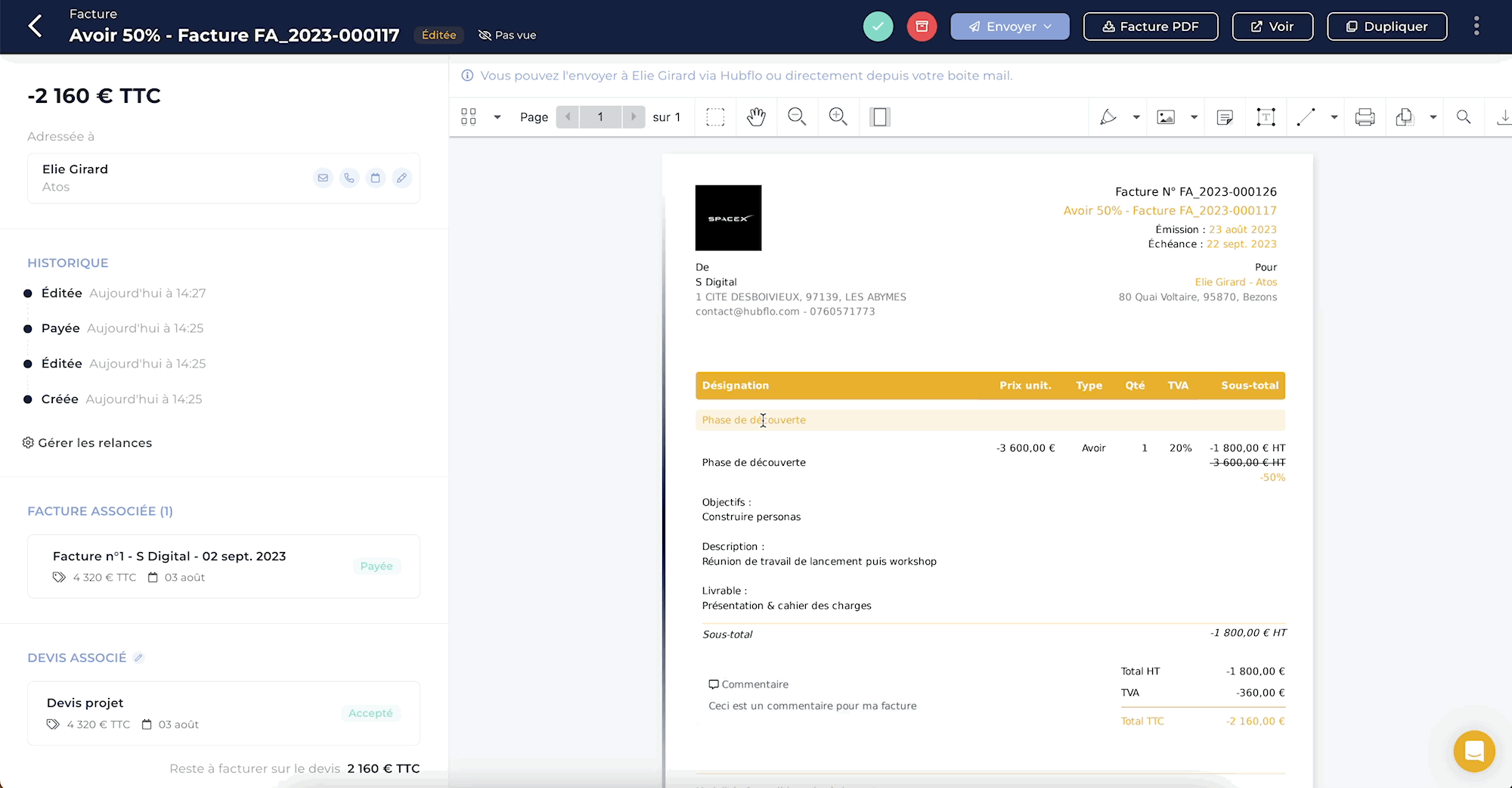Screen dimensions: 1512x788
Task: Edit the Devis associé with pencil icon
Action: (138, 658)
